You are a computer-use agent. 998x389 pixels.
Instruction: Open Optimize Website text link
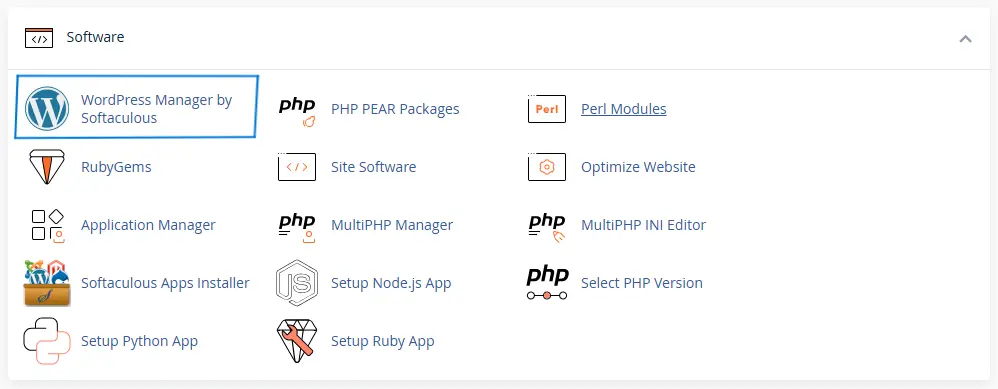coord(638,167)
